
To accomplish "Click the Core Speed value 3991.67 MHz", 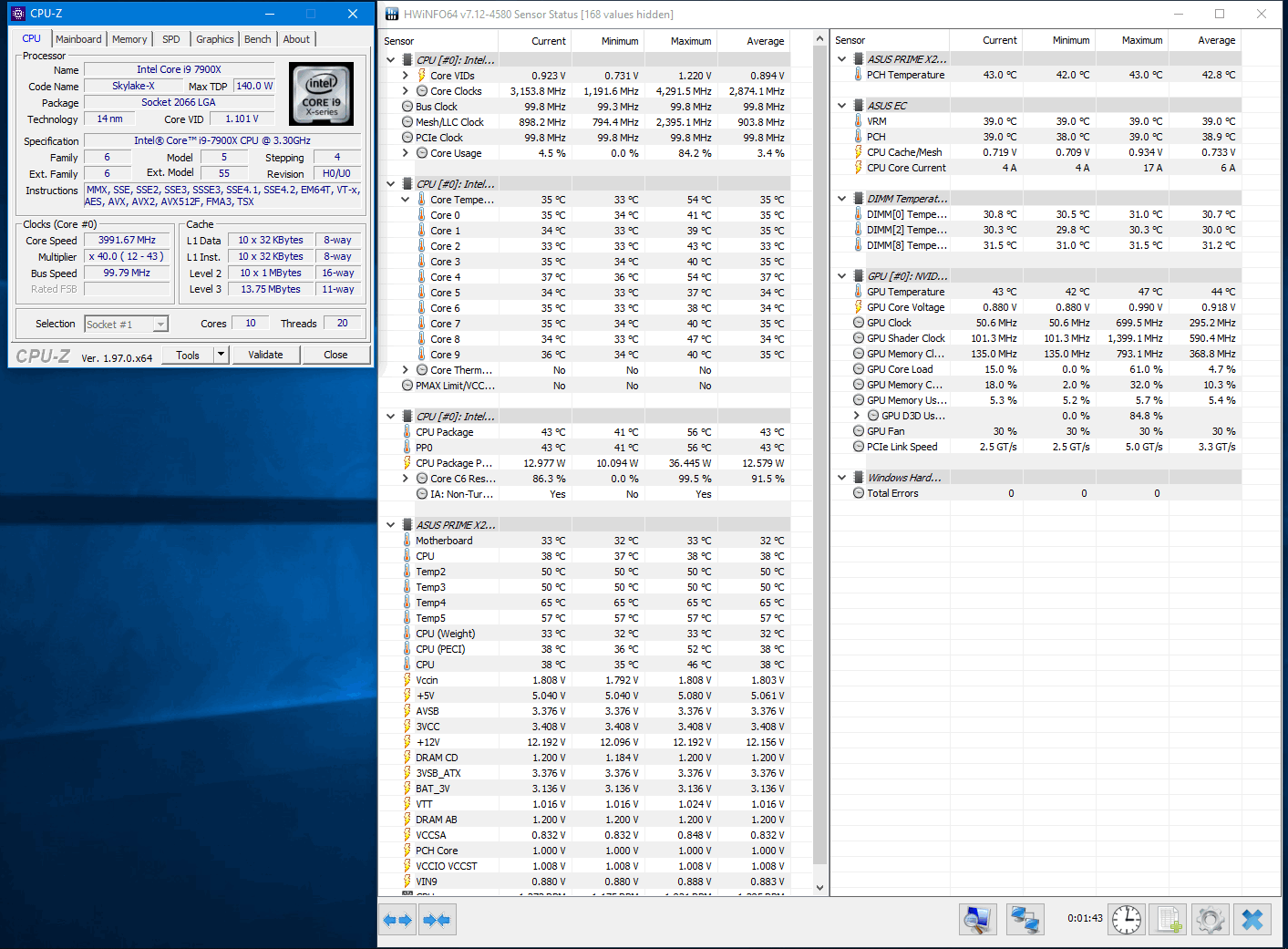I will pos(127,240).
